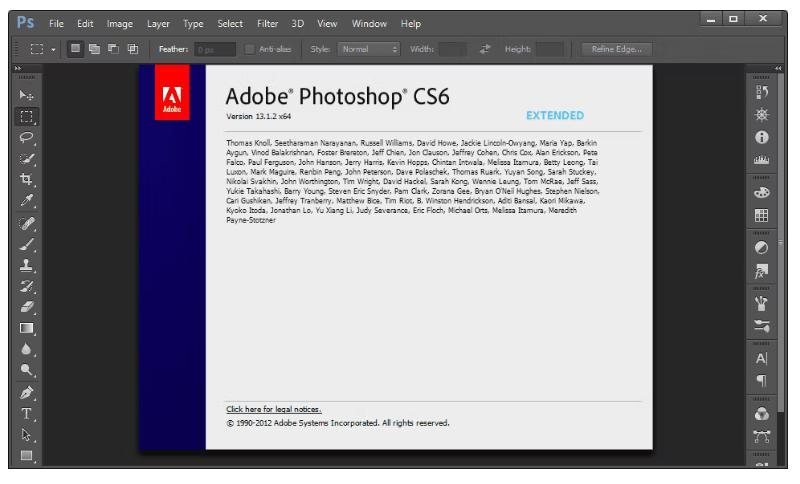Open the Layer menu
Screen dimensions: 800x484
tap(157, 22)
